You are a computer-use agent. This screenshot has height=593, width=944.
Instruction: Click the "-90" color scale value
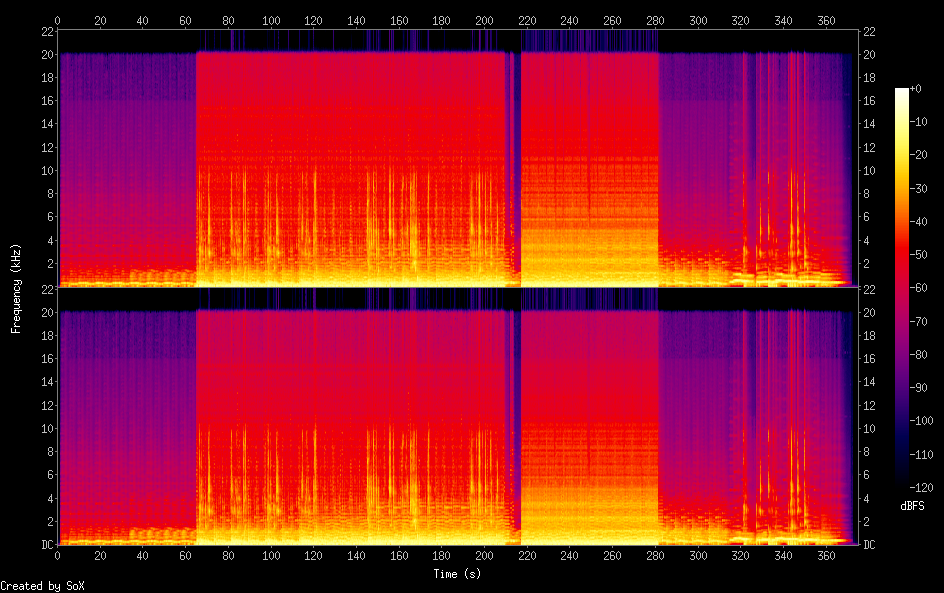coord(919,388)
